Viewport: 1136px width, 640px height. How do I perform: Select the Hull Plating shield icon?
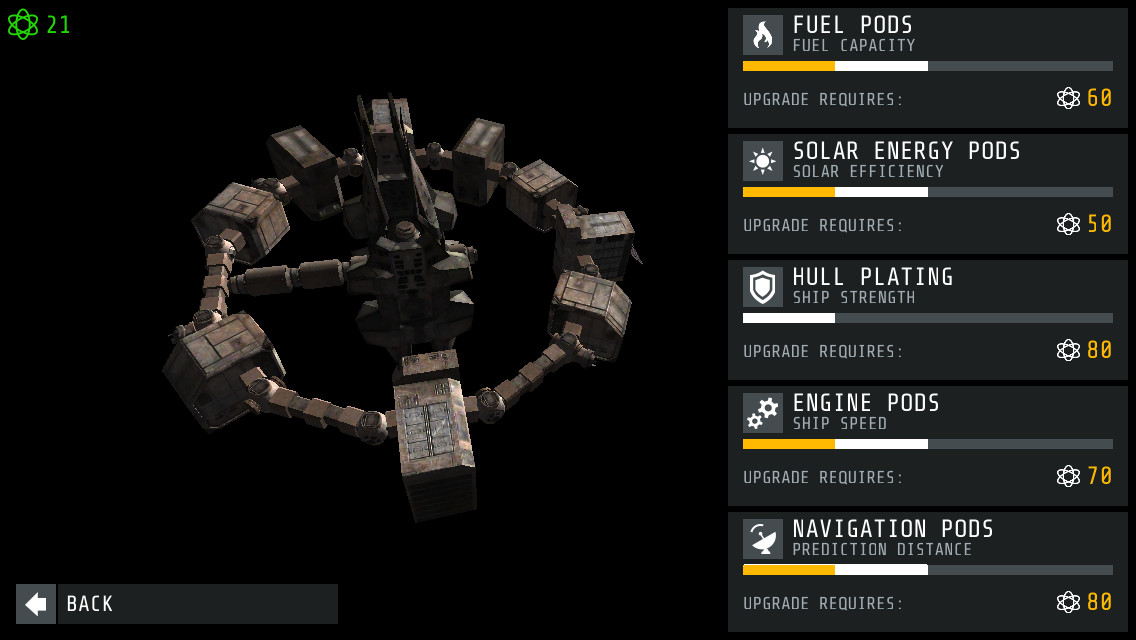(x=762, y=287)
